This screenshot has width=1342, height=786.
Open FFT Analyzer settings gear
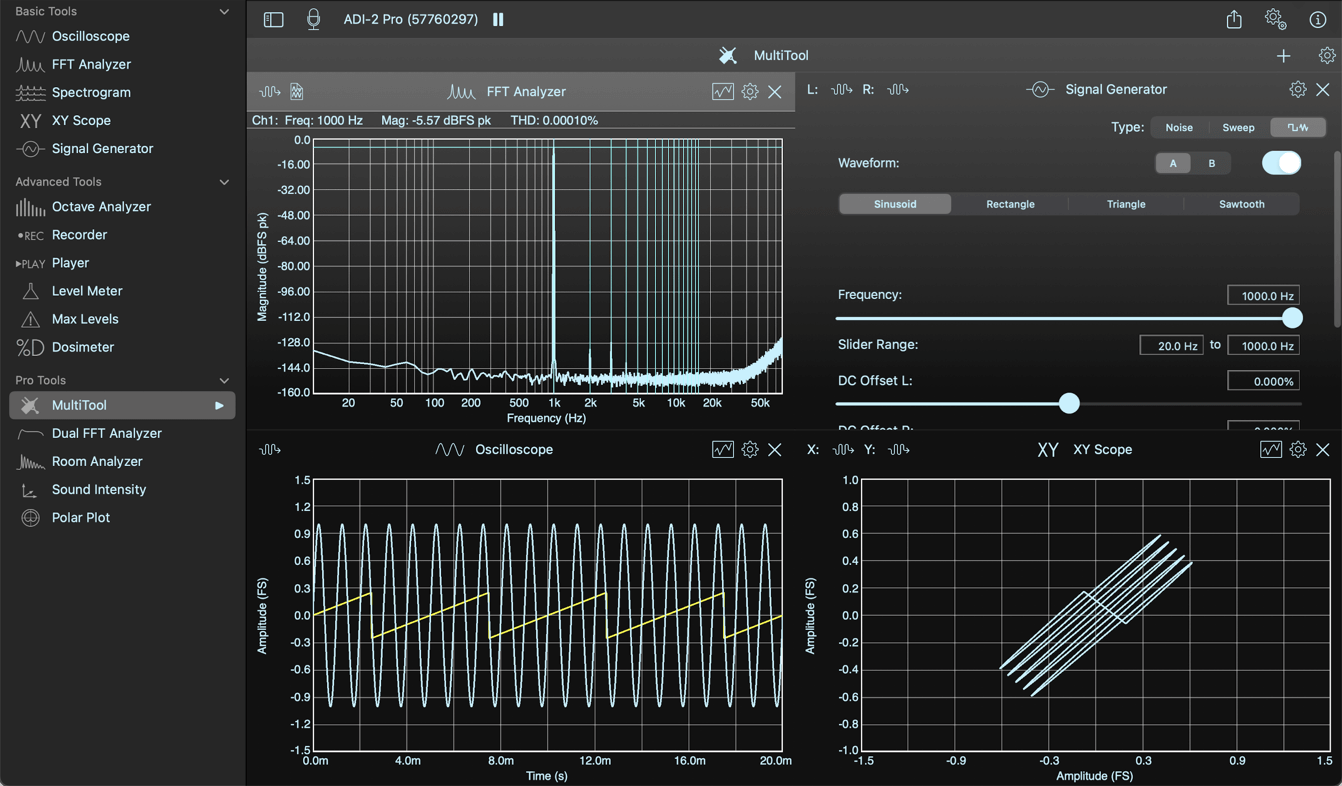click(750, 91)
